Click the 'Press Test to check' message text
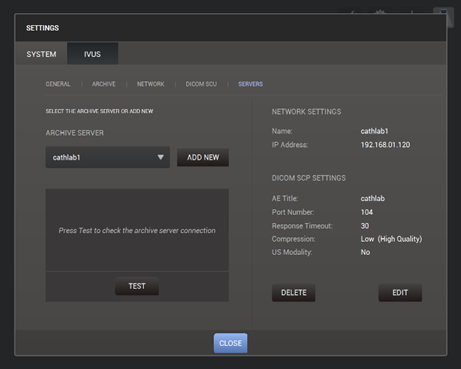The width and height of the screenshot is (461, 369). (x=137, y=230)
